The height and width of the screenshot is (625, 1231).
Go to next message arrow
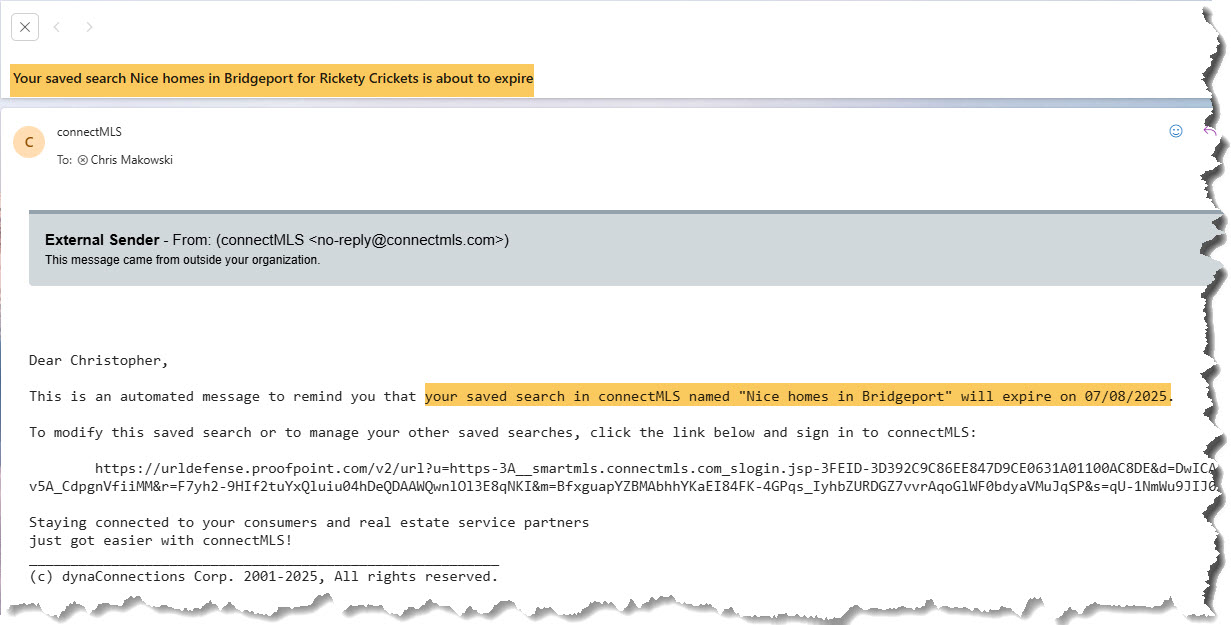coord(89,27)
